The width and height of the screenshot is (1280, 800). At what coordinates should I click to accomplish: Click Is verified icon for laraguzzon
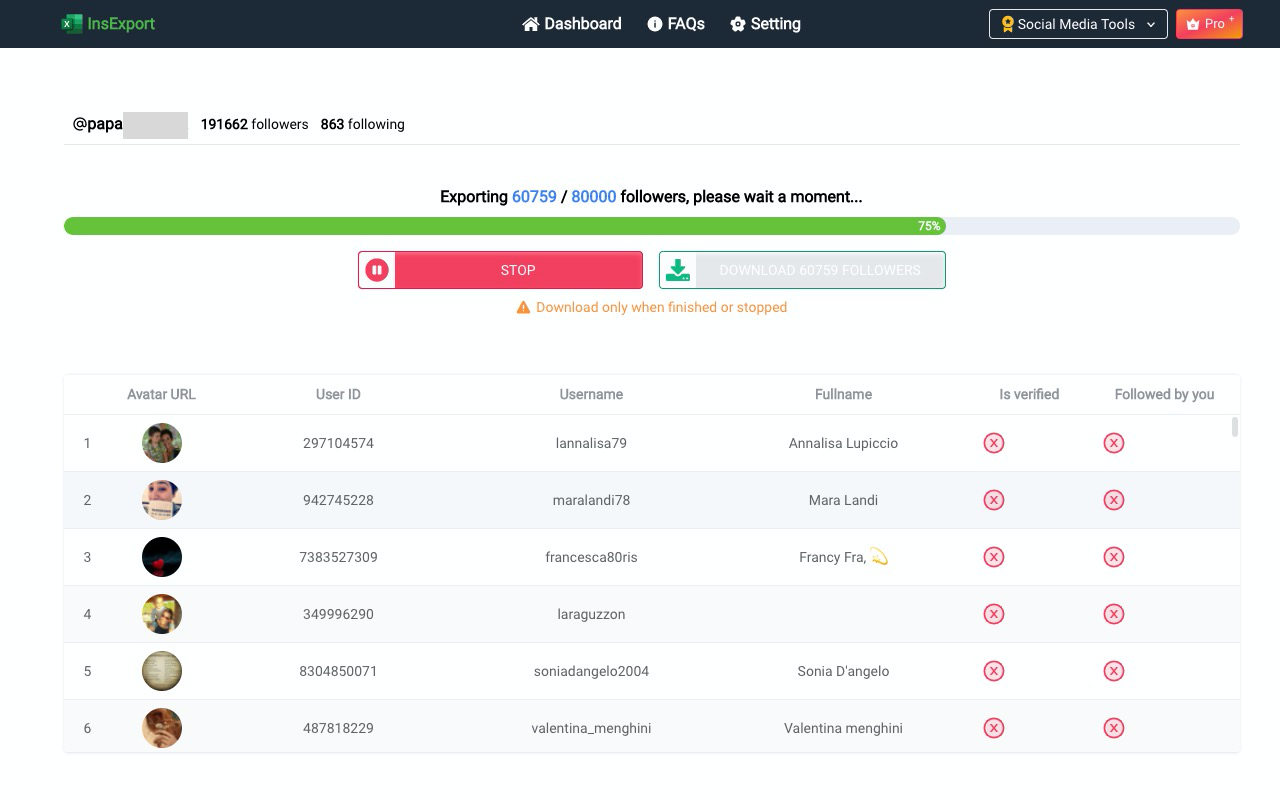pos(994,614)
